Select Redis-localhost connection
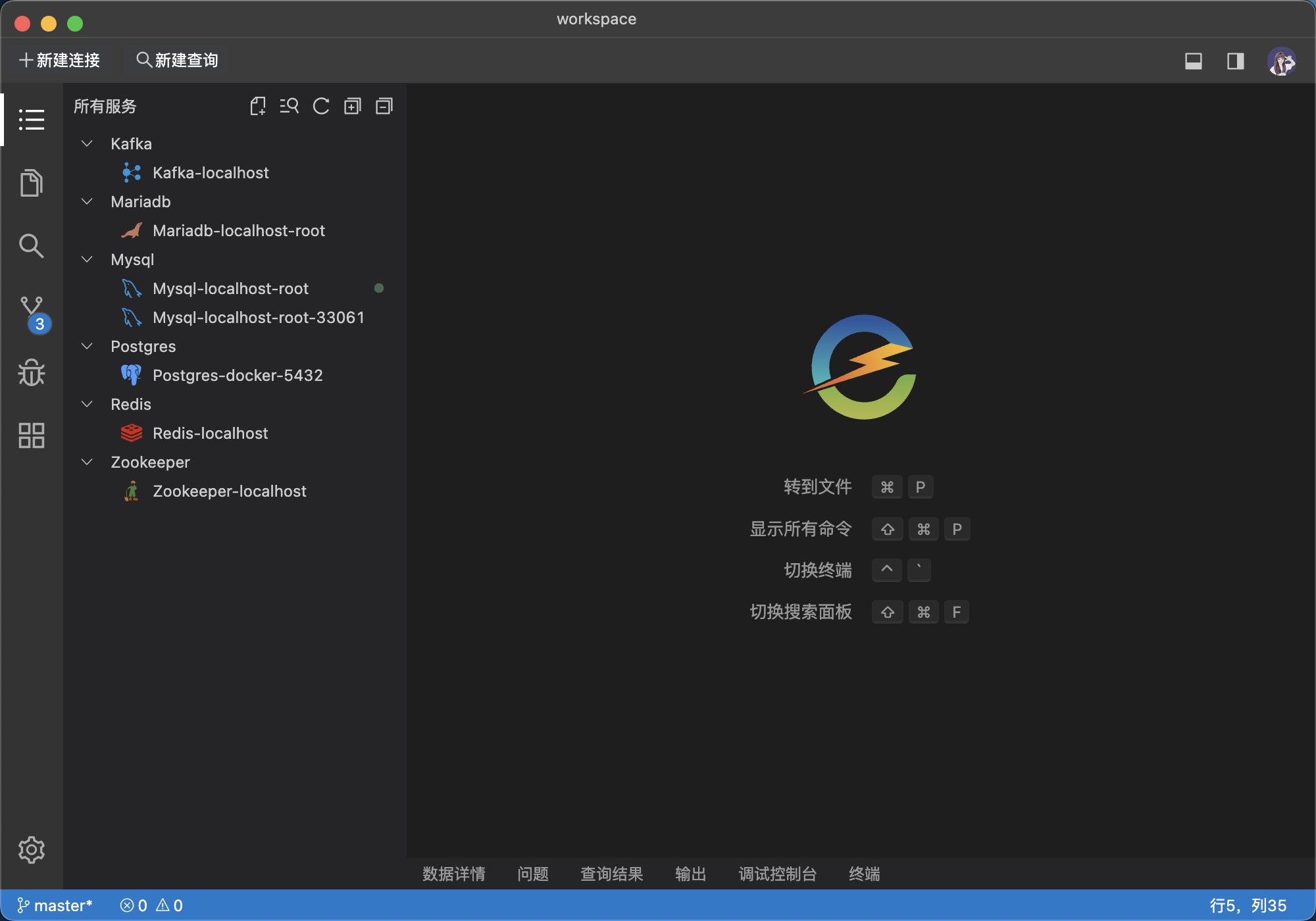Viewport: 1316px width, 921px height. tap(211, 433)
